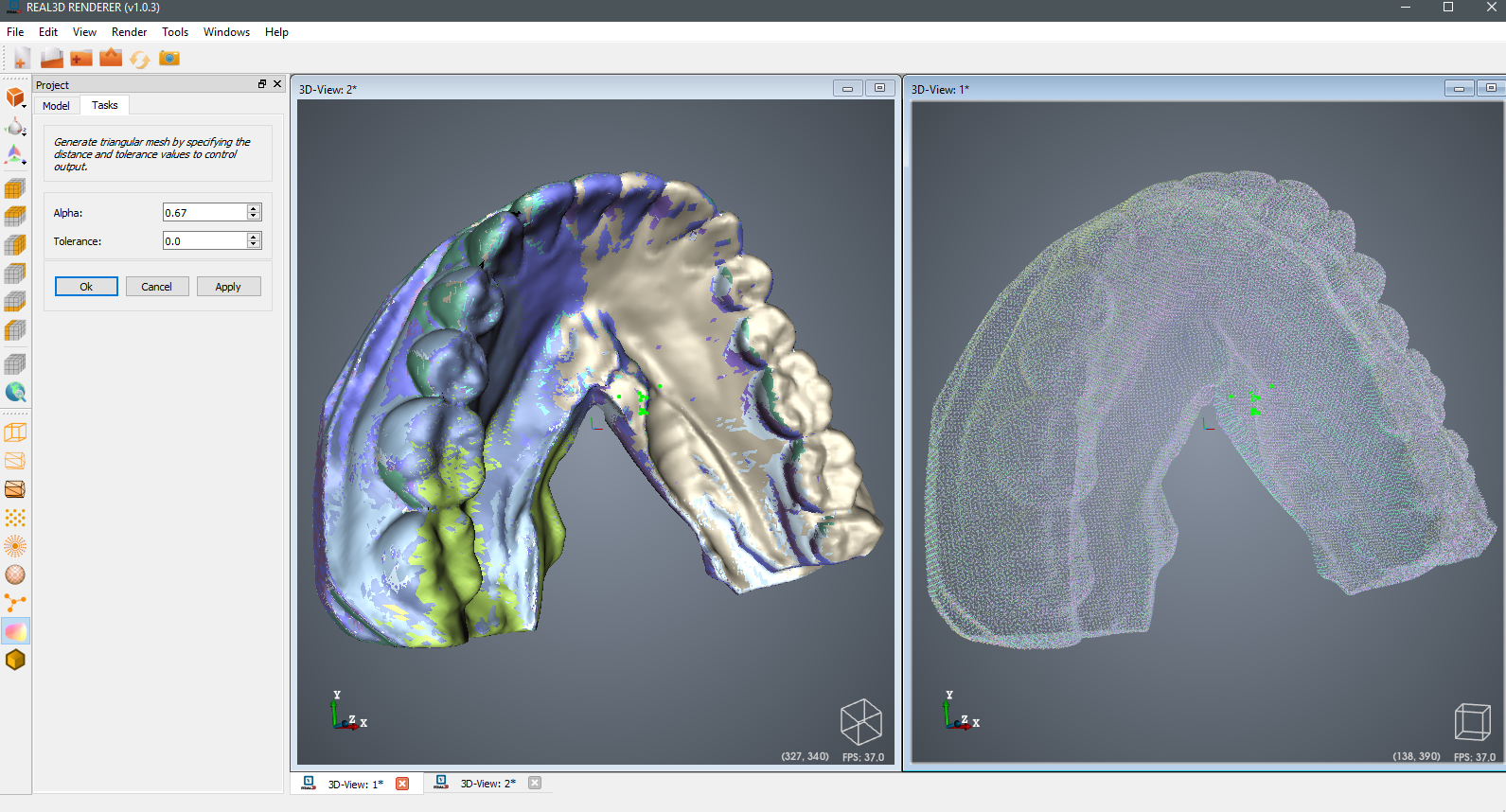
Task: Click the mesh description text in Tasks
Action: pyautogui.click(x=151, y=154)
